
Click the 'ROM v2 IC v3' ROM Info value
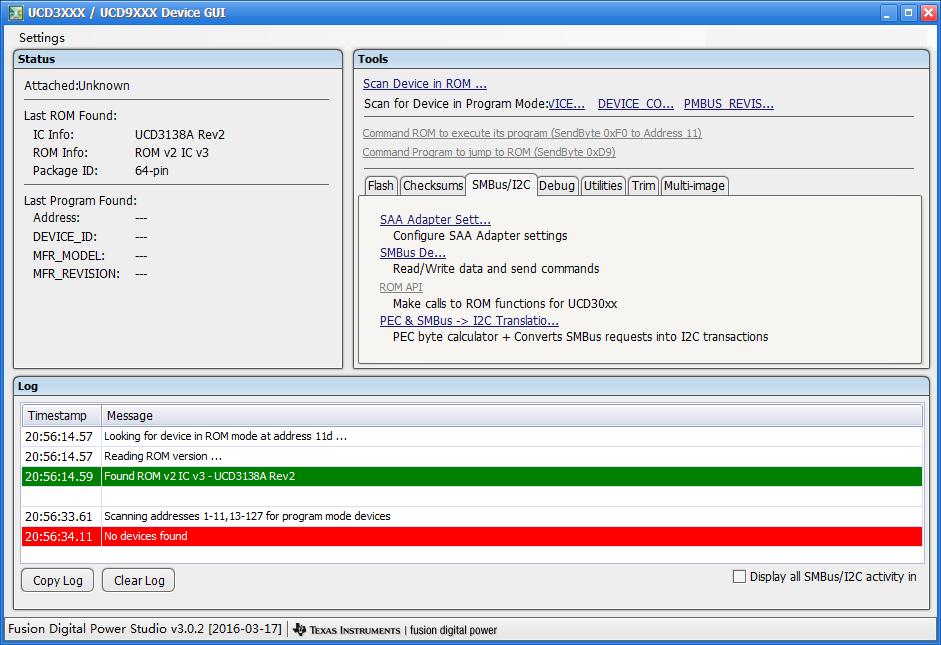click(172, 153)
